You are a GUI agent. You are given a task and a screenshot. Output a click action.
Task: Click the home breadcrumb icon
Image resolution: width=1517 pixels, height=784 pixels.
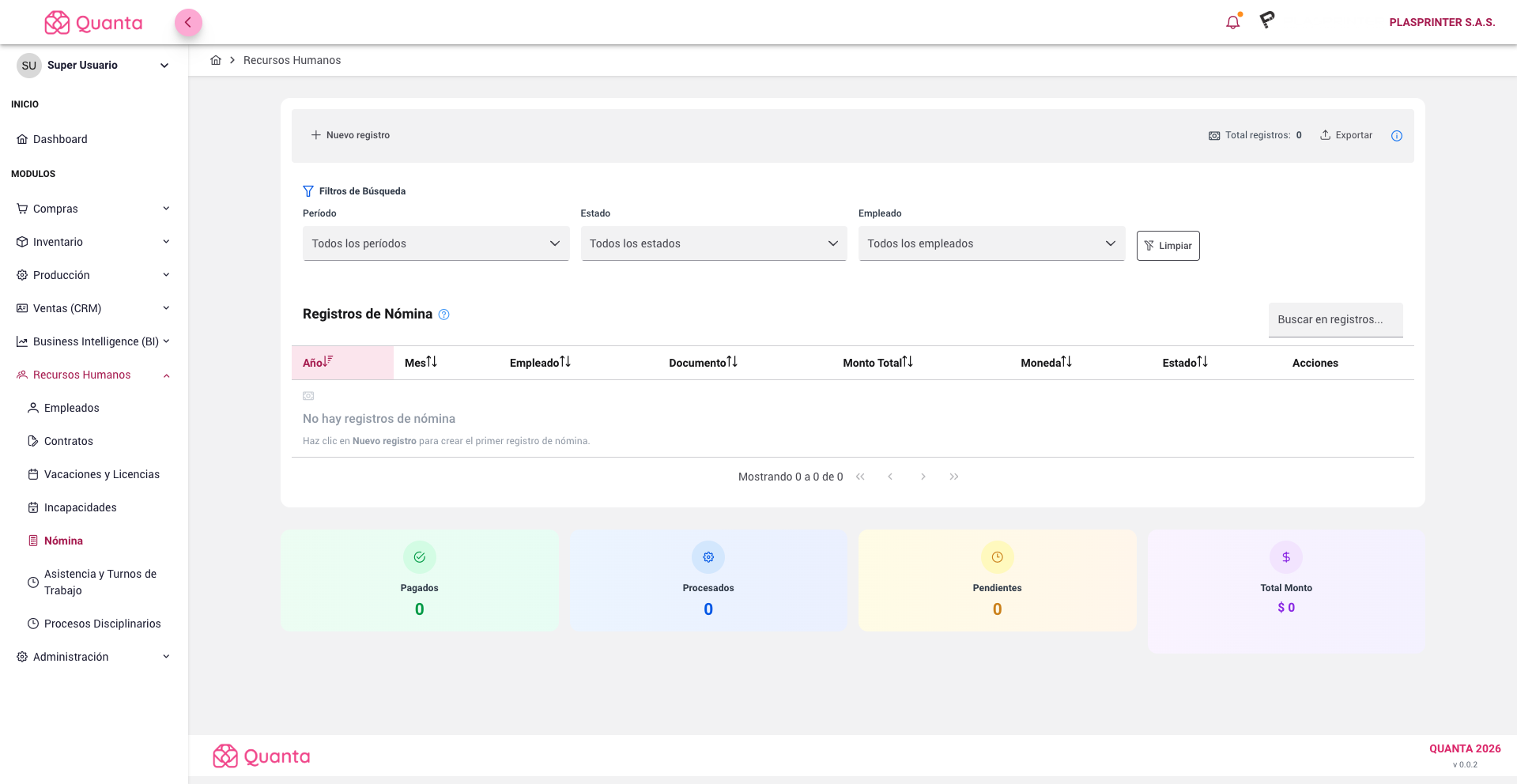[x=216, y=59]
